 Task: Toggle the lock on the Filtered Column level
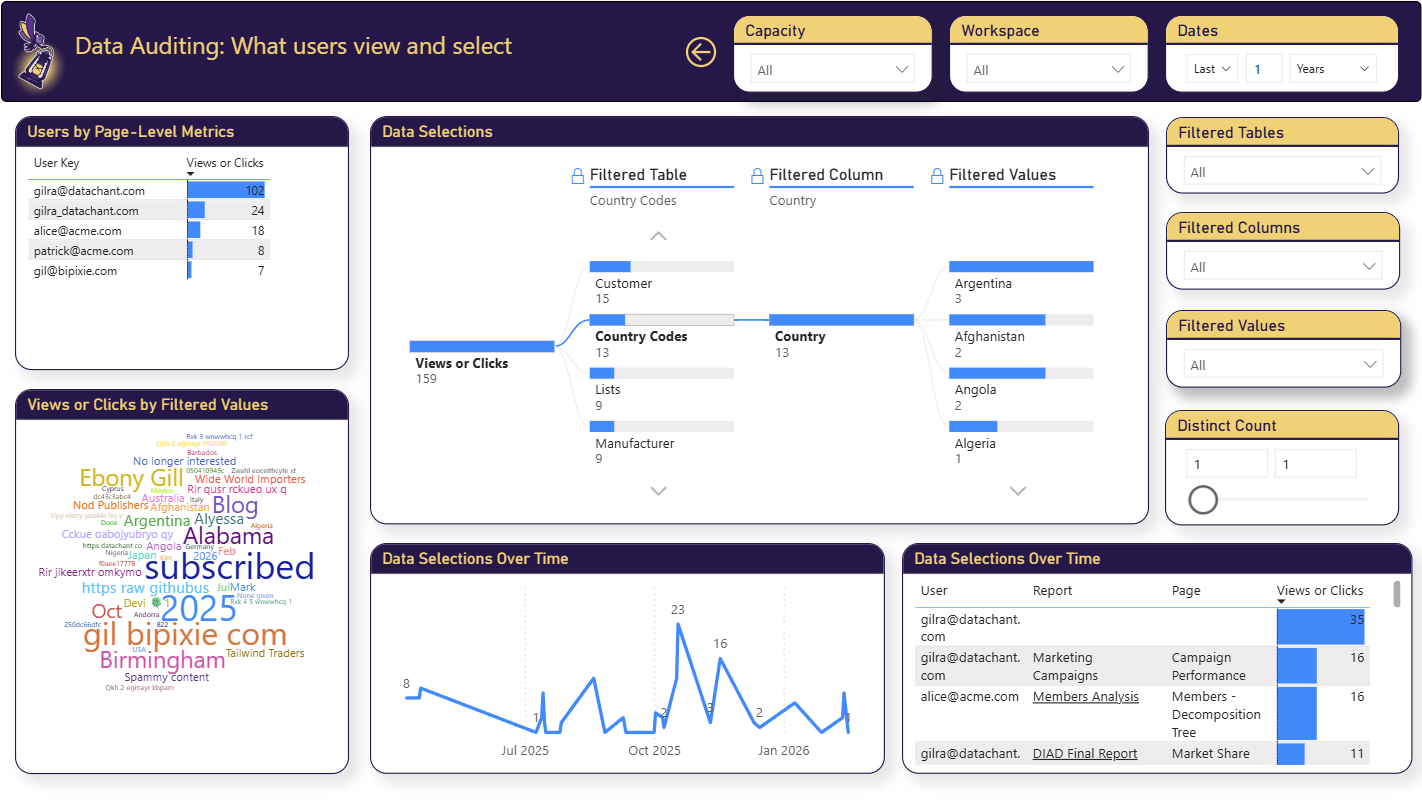coord(756,174)
